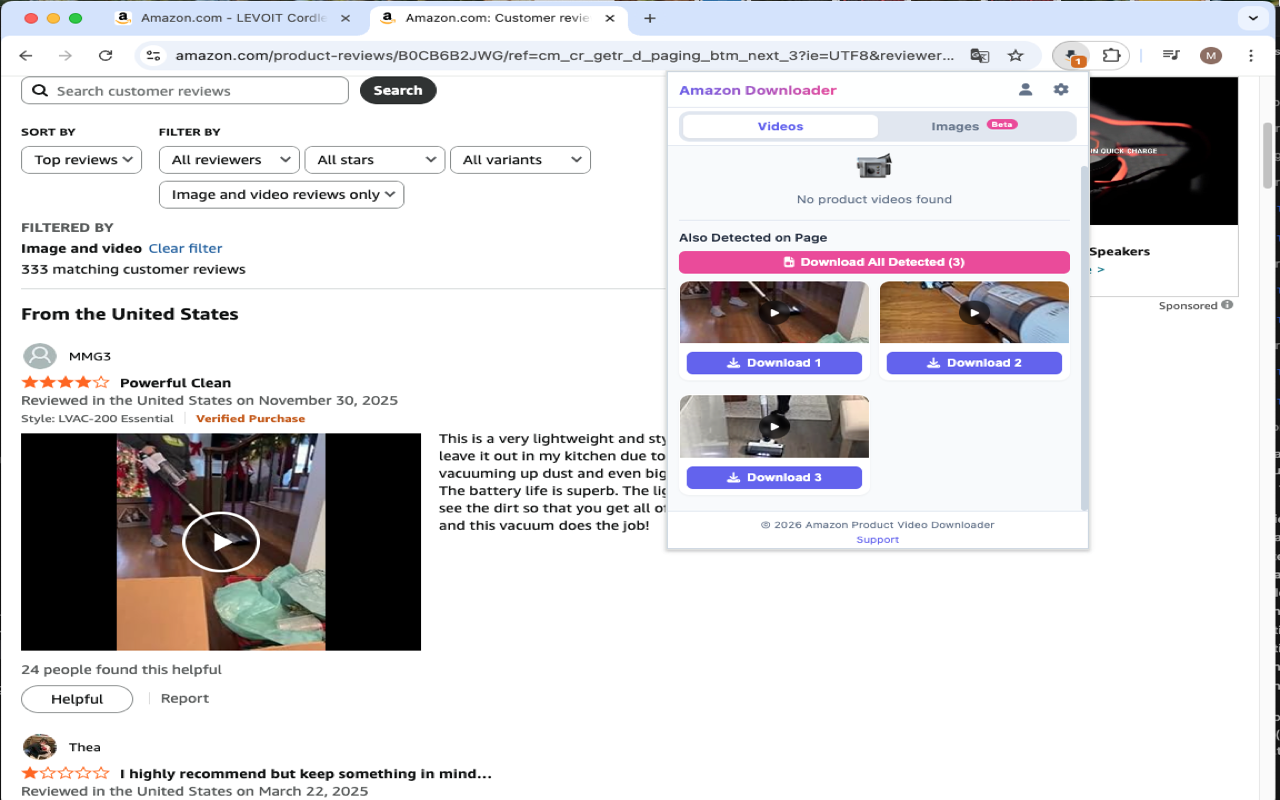The width and height of the screenshot is (1280, 800).
Task: Click the Thea reviewer name
Action: pos(85,747)
